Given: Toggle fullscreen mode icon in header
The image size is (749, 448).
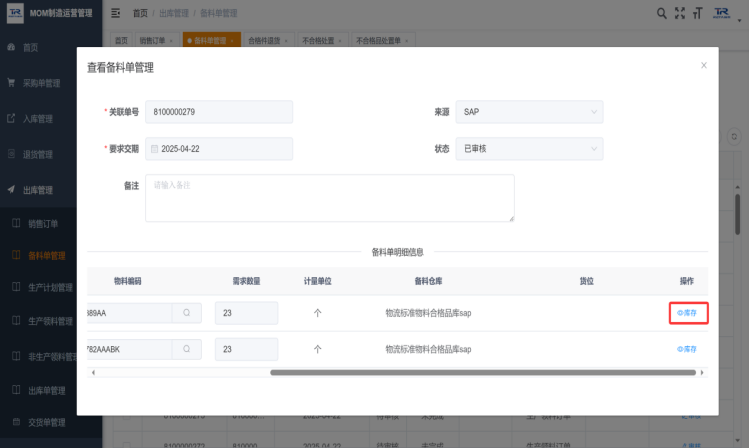Looking at the screenshot, I should tap(680, 13).
